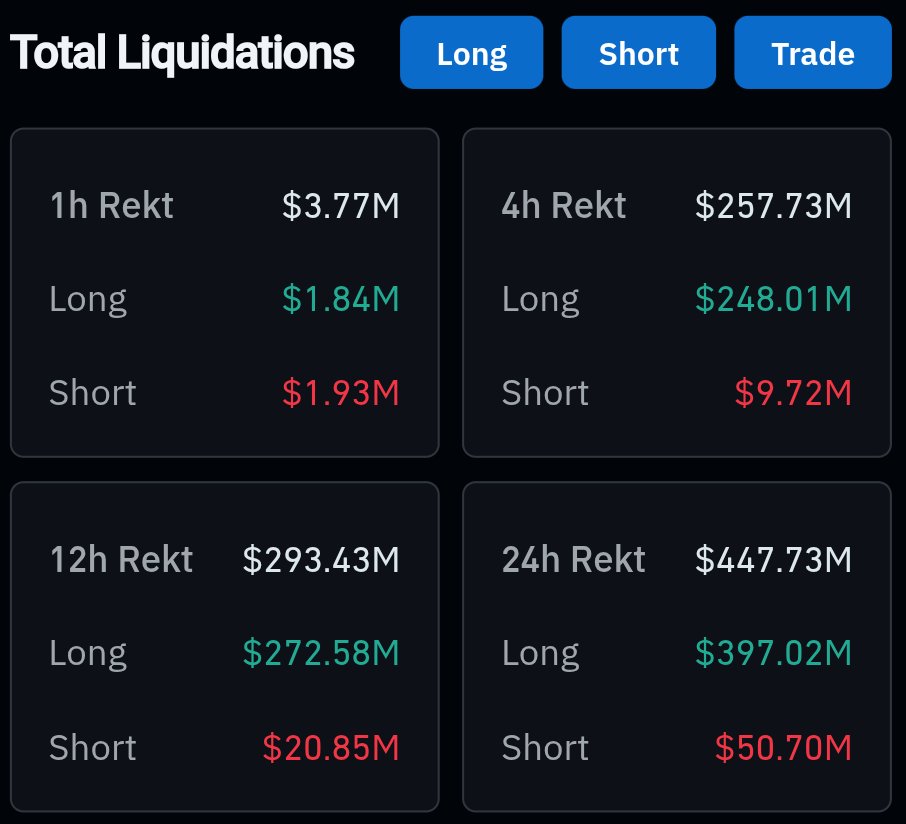Click the 24h long value $397.02M

coord(773,653)
